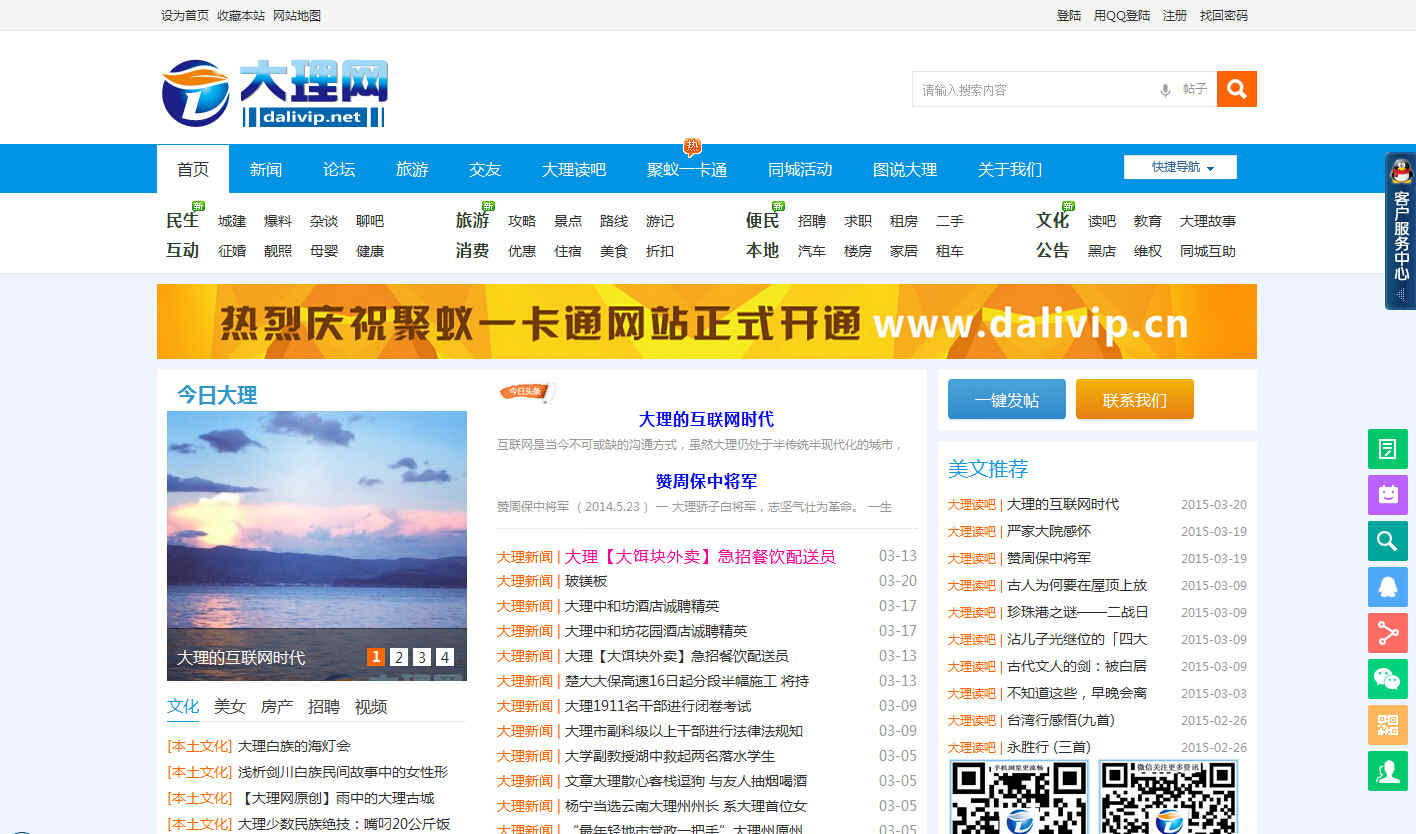This screenshot has width=1416, height=834.
Task: Click the orange 聚蚁一卡通 celebration banner
Action: pyautogui.click(x=706, y=321)
